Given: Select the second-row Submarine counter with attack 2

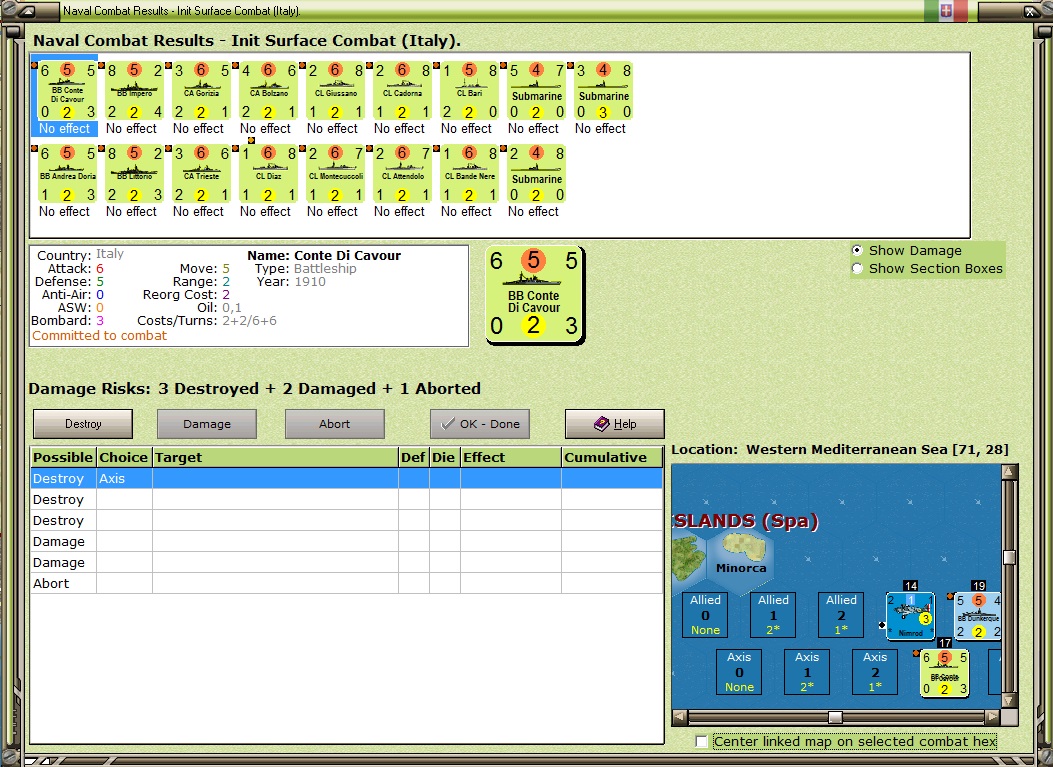Looking at the screenshot, I should (x=536, y=174).
